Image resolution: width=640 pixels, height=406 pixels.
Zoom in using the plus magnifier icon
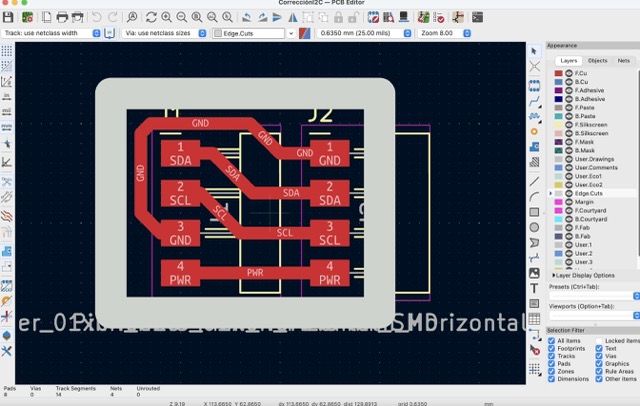pyautogui.click(x=166, y=17)
